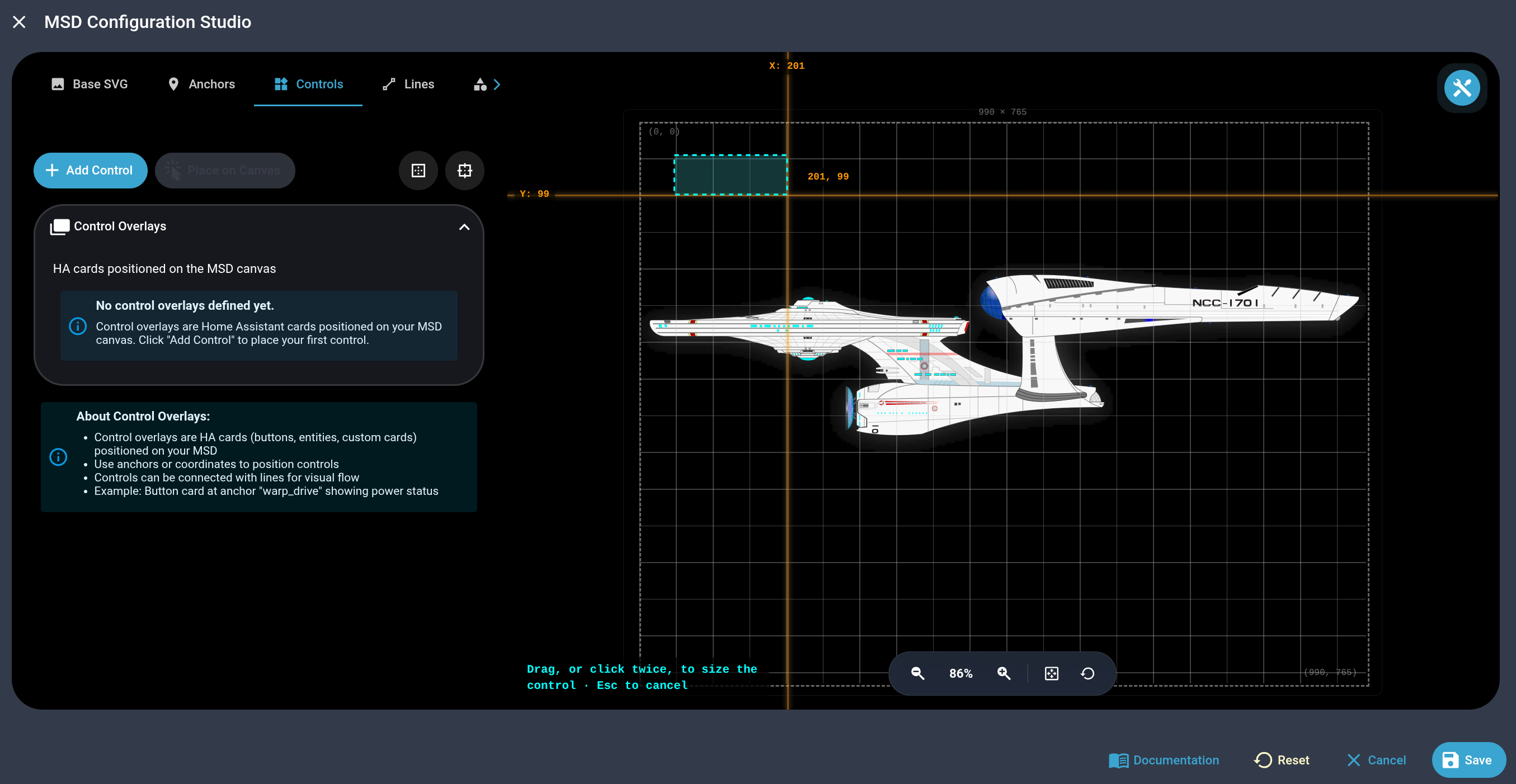Toggle the grid display icon button
This screenshot has height=784, width=1516.
click(418, 171)
